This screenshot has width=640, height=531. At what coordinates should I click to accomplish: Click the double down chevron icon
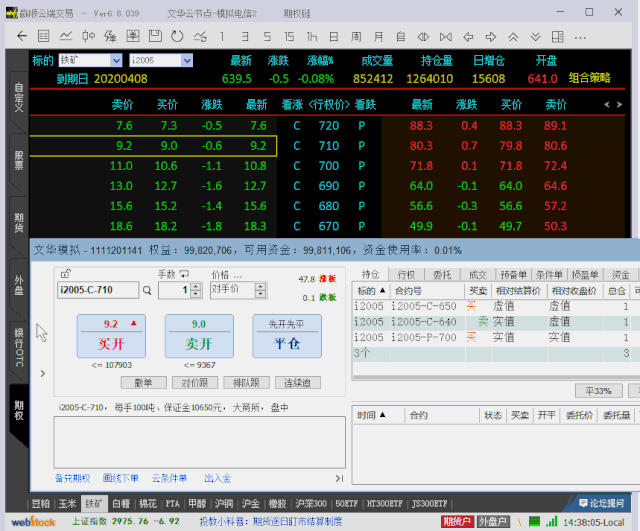[536, 37]
